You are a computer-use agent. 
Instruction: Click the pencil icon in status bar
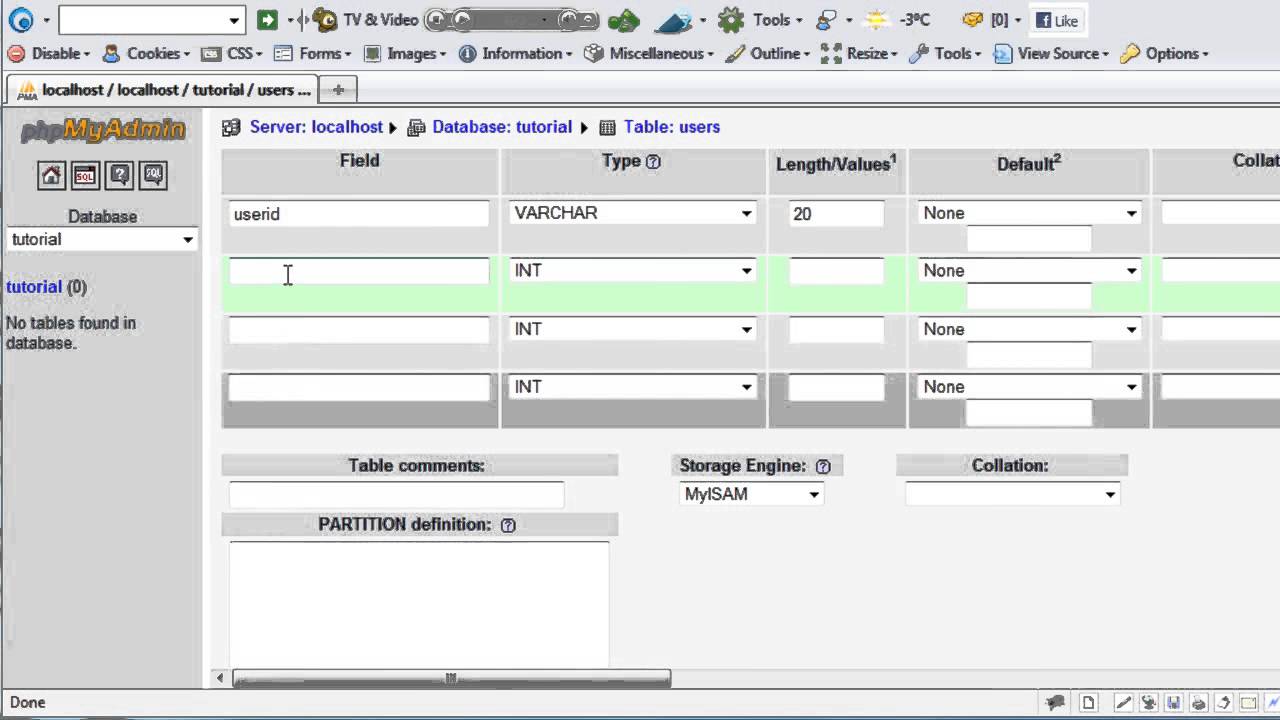click(1123, 703)
